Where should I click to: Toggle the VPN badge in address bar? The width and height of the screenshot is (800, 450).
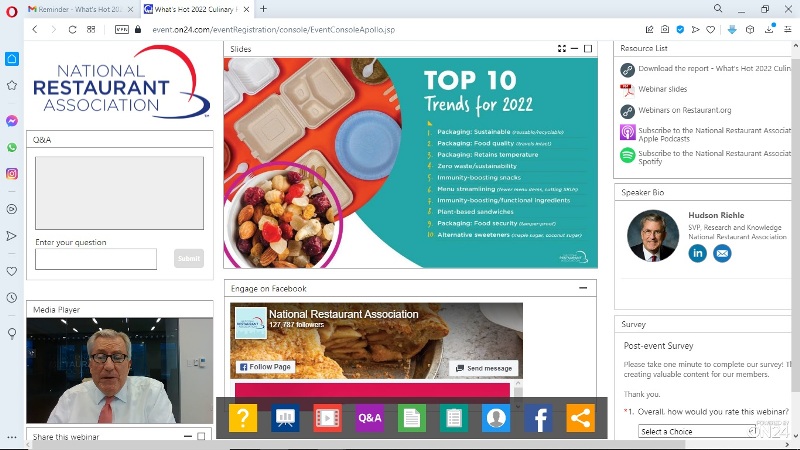click(122, 30)
